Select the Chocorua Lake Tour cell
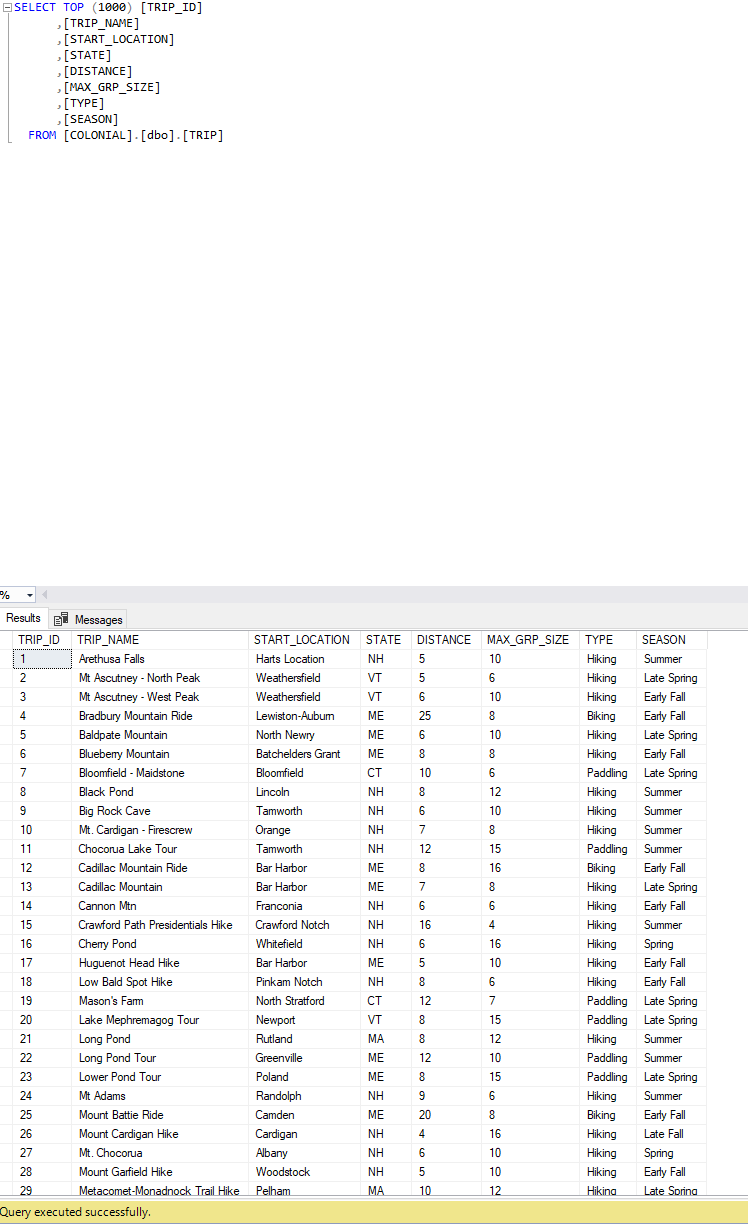 pyautogui.click(x=161, y=849)
